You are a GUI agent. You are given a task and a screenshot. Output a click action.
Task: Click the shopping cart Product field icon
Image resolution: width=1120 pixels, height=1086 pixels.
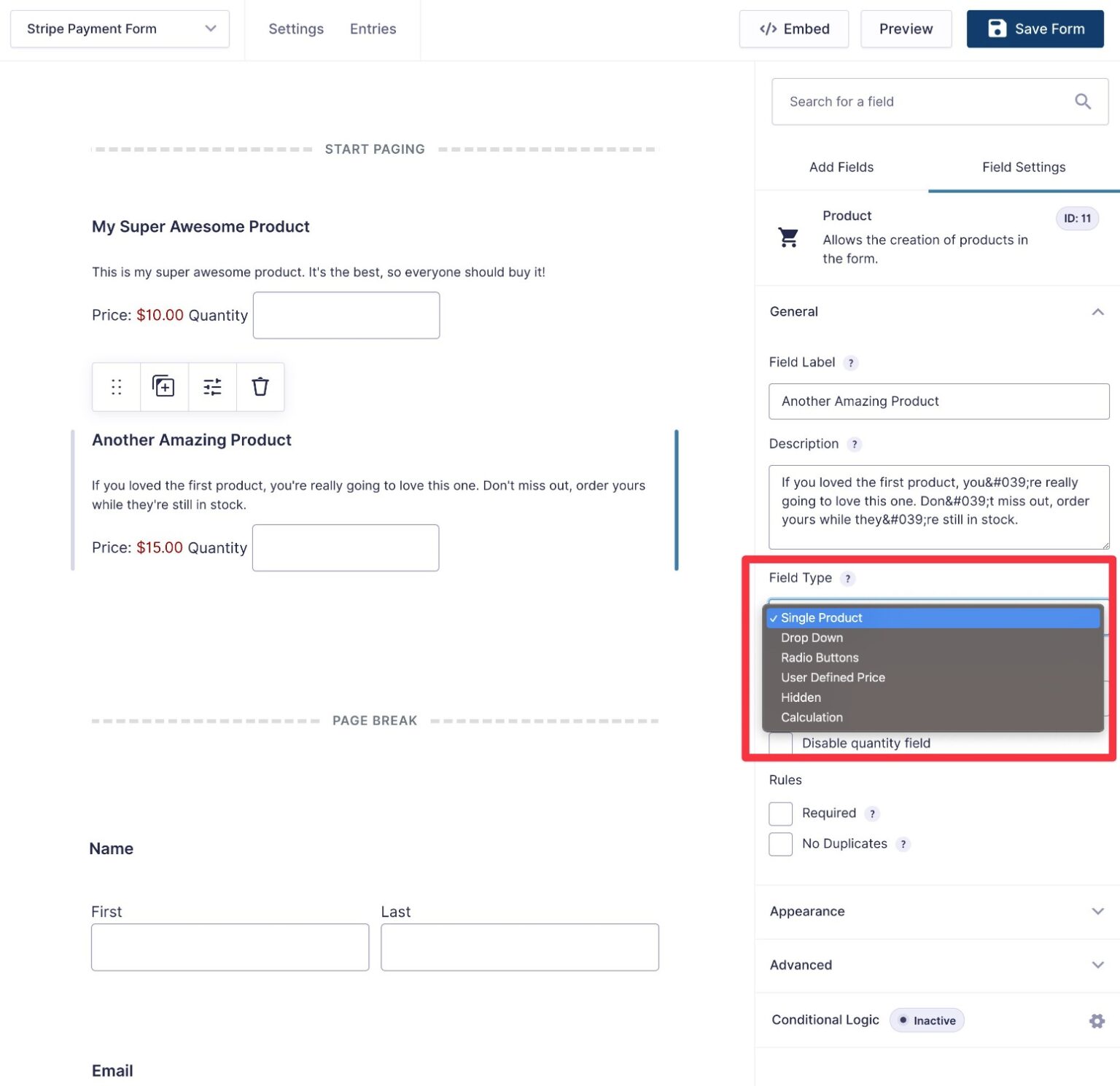tap(788, 237)
